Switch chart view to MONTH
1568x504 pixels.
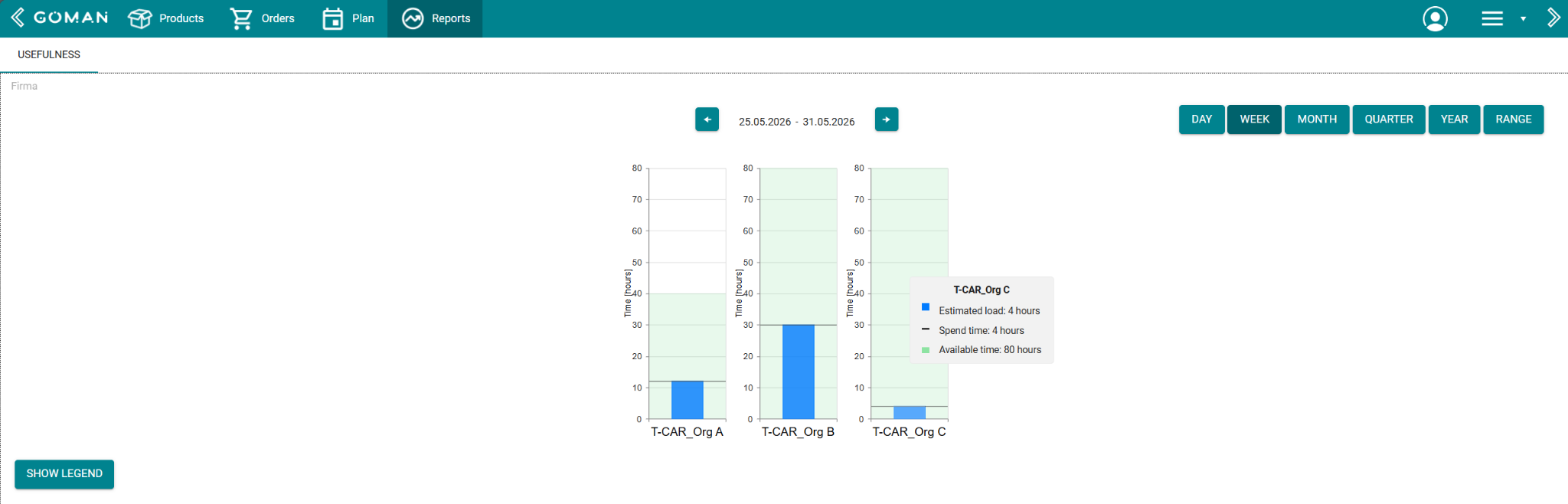(1317, 119)
